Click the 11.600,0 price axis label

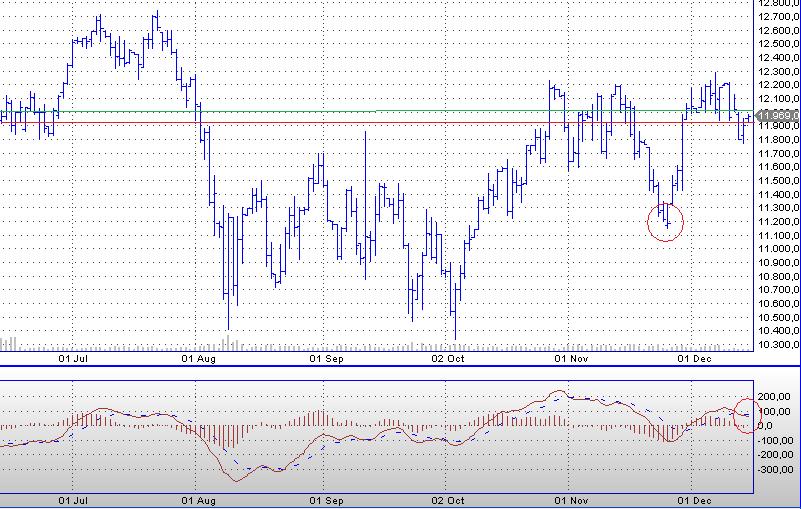(779, 167)
